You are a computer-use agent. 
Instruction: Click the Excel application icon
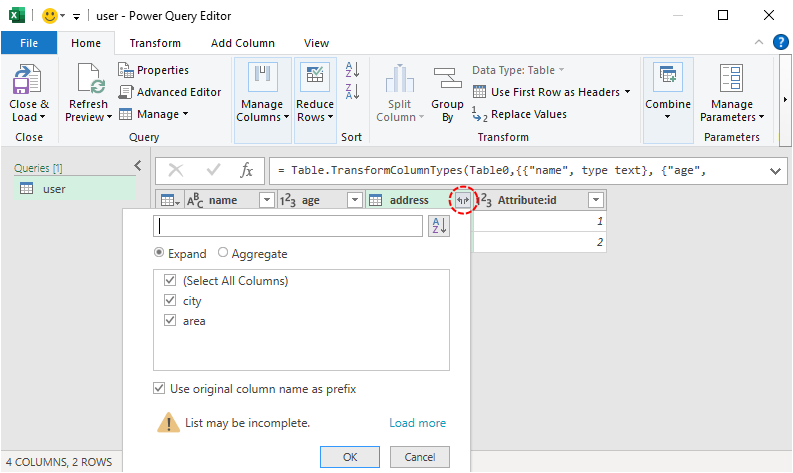point(17,15)
